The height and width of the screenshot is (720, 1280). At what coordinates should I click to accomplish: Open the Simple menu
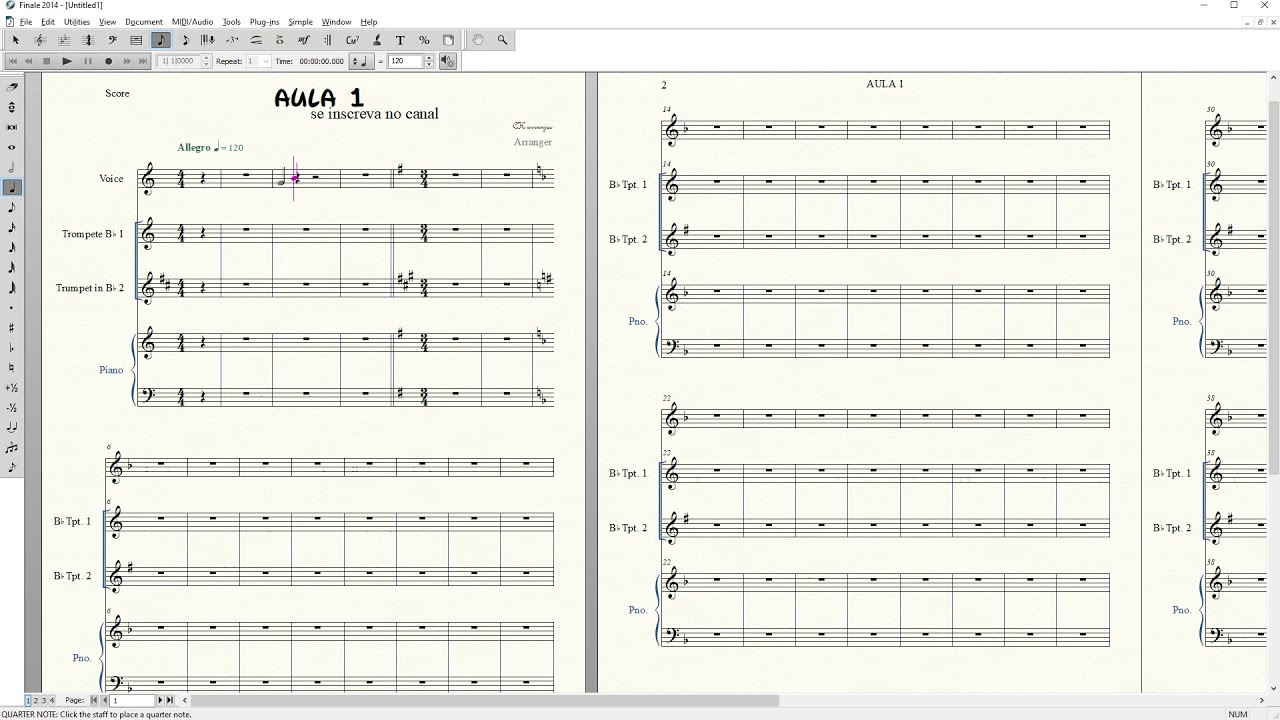coord(300,22)
